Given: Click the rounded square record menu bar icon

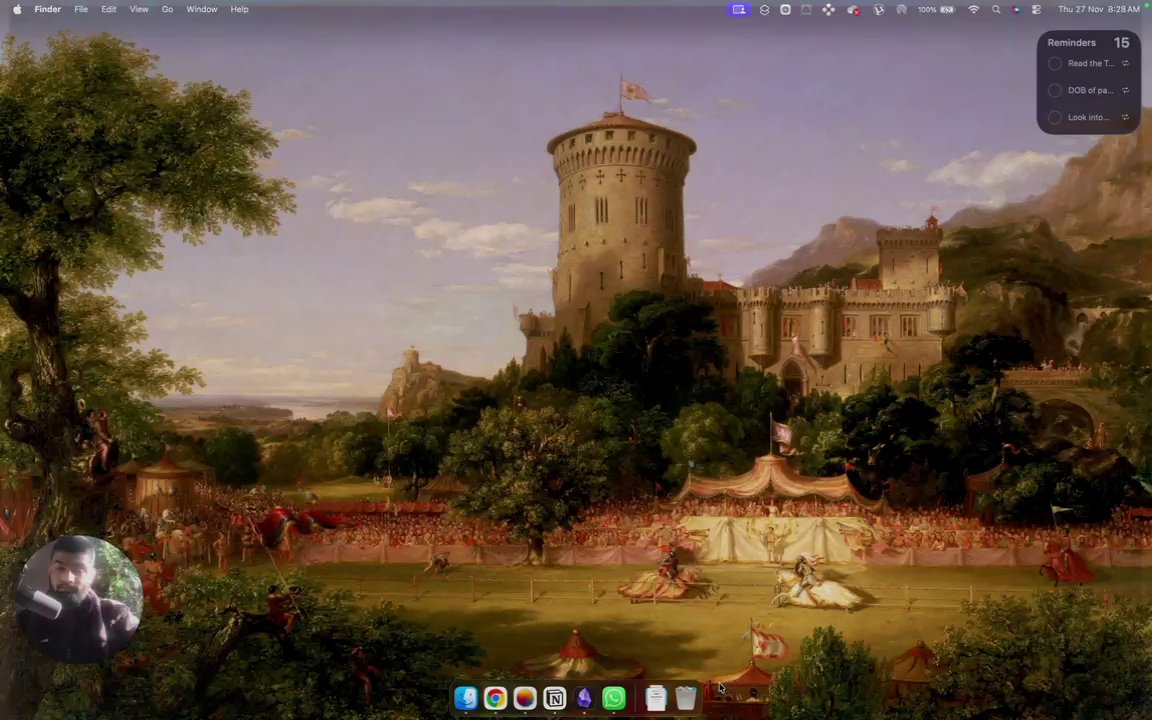Looking at the screenshot, I should (x=785, y=10).
